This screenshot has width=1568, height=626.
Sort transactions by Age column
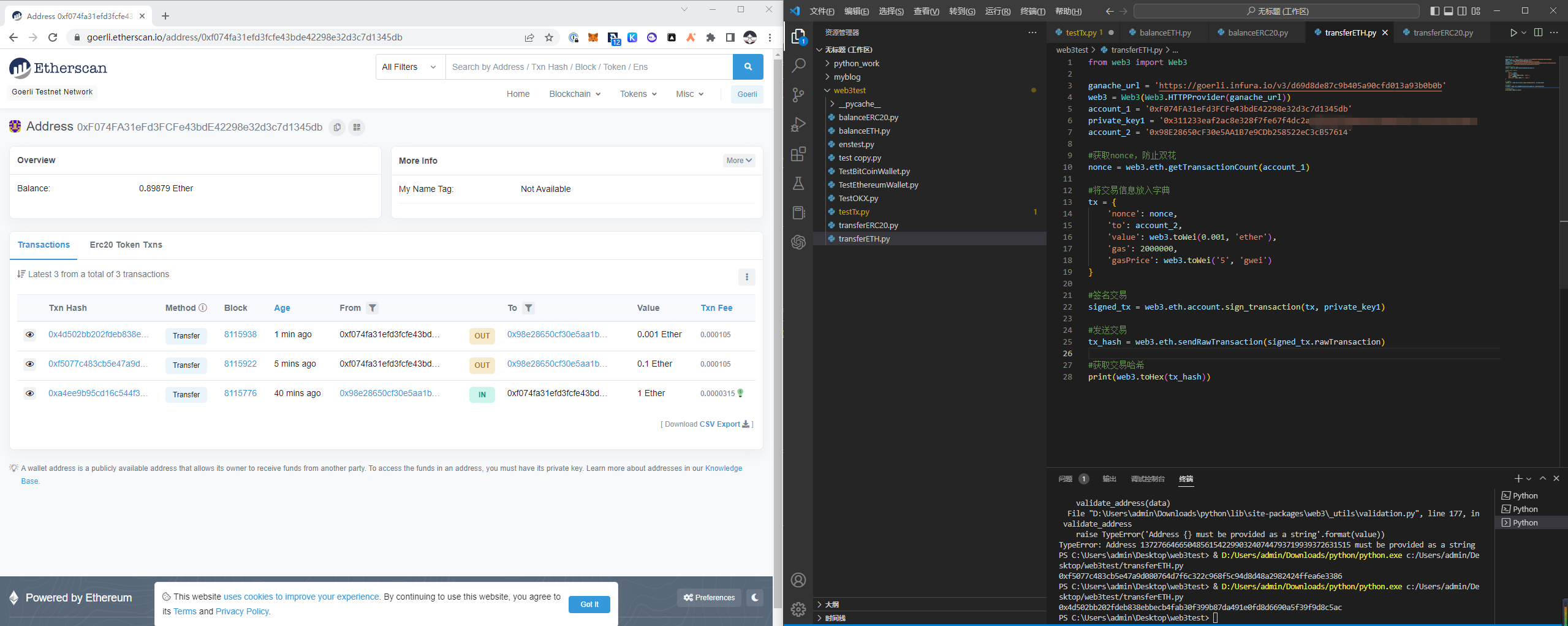pyautogui.click(x=282, y=308)
